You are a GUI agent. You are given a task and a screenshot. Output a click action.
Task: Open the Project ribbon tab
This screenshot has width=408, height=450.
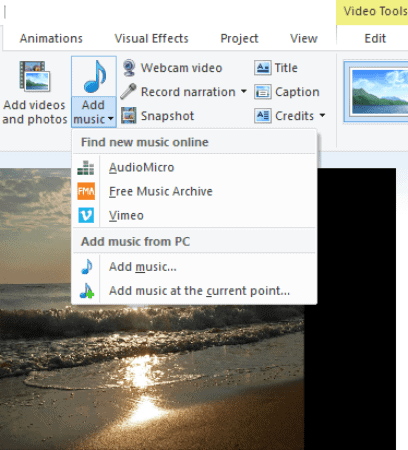[239, 38]
